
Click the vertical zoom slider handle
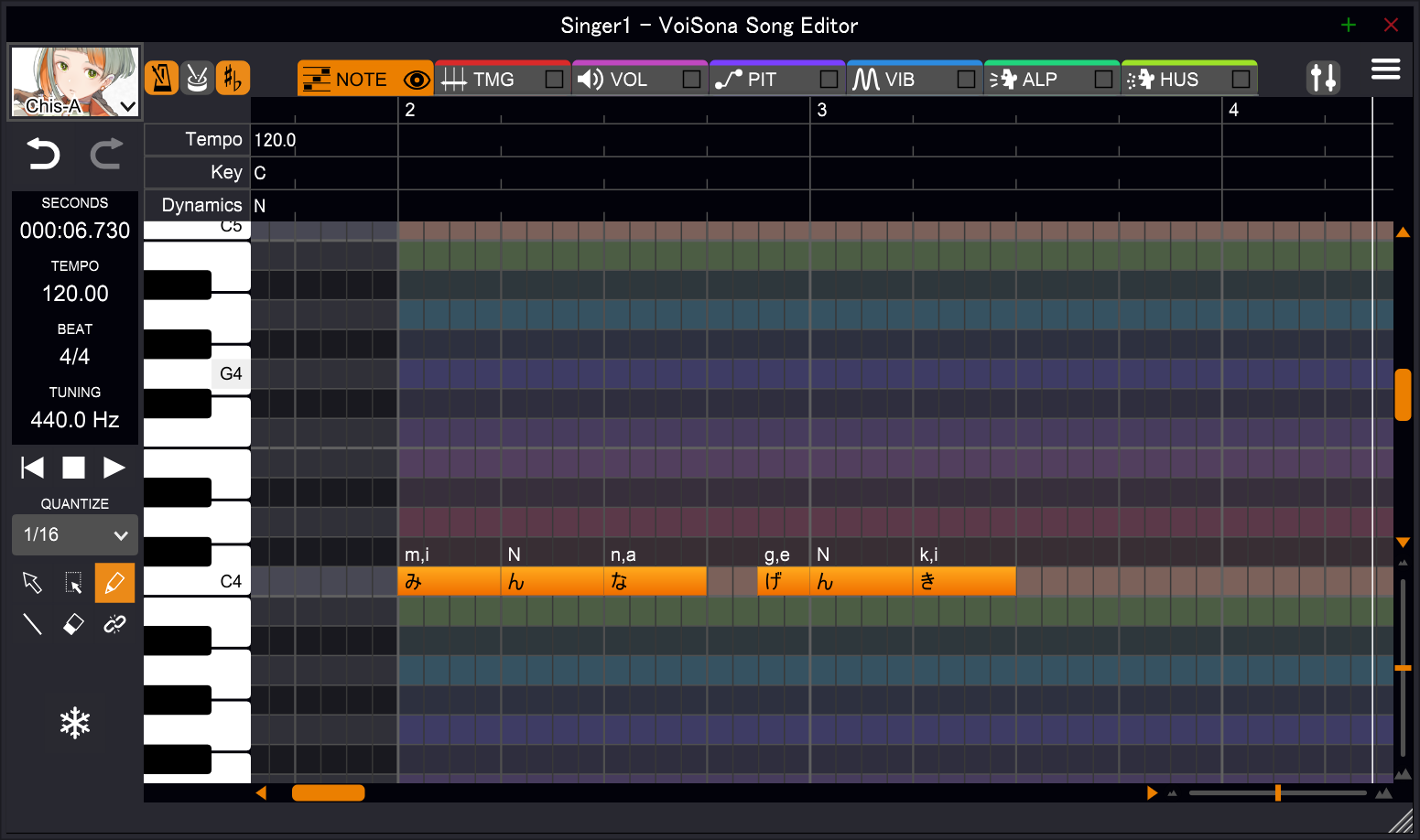coord(1403,669)
